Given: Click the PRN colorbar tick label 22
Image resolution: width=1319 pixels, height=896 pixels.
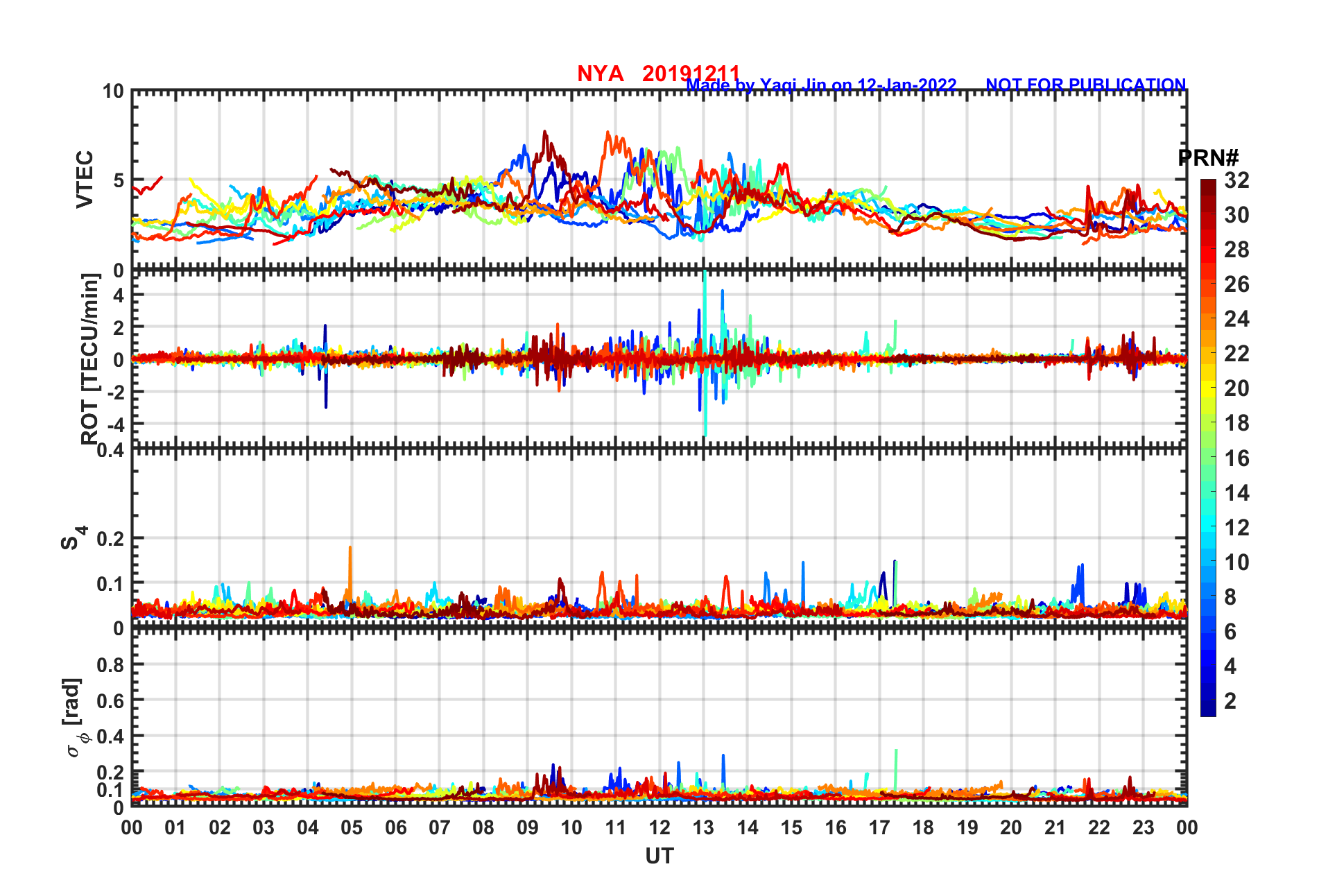Looking at the screenshot, I should click(1236, 354).
